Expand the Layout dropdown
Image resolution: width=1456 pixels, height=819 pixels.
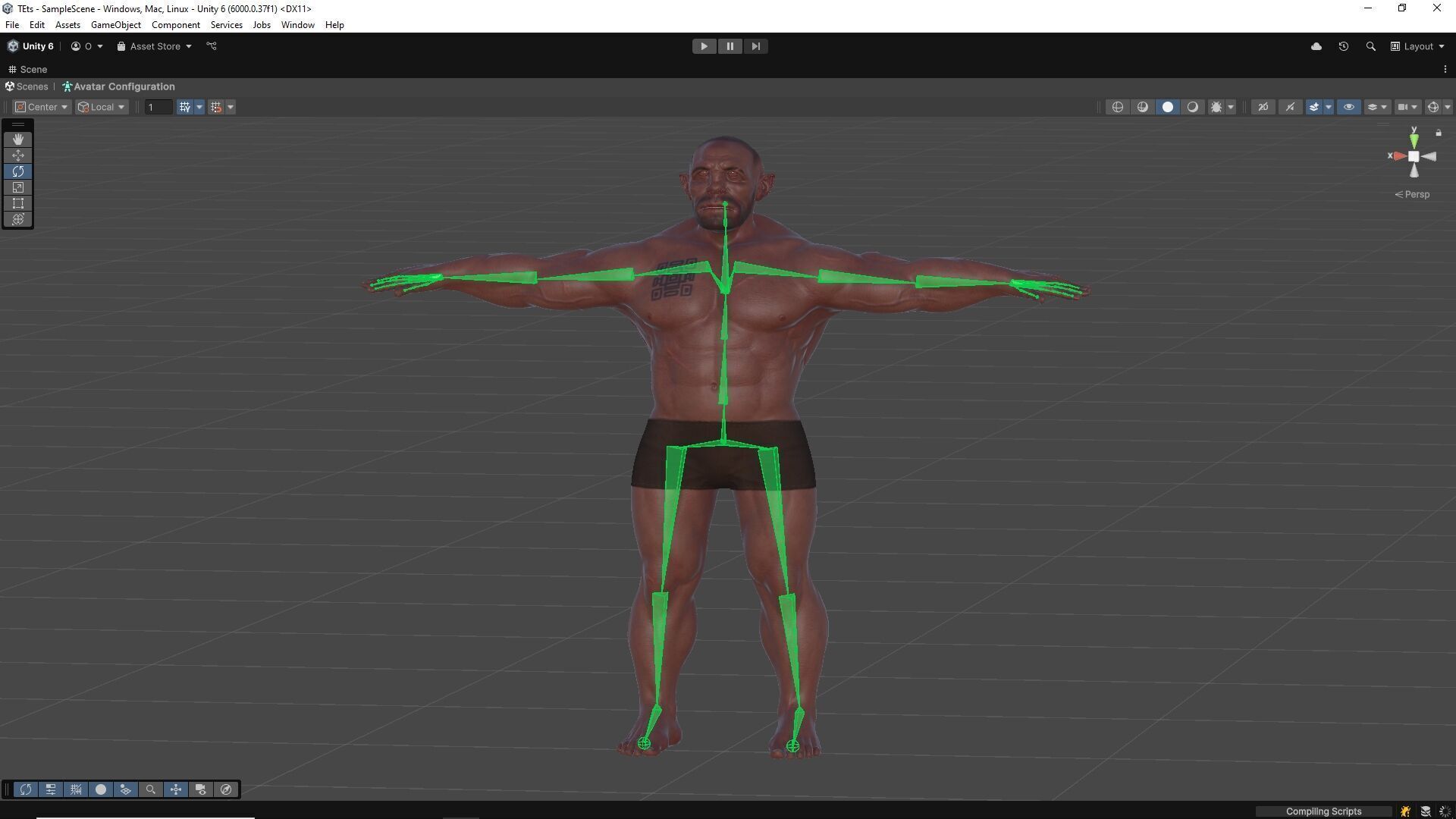click(x=1417, y=46)
